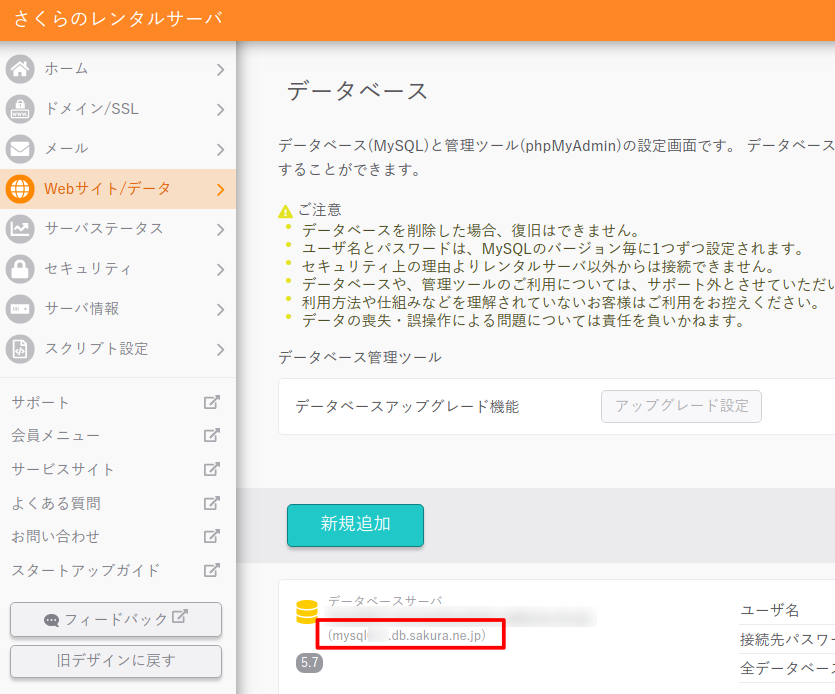Click external link icon beside サービスサイト
Screen dimensions: 835x694
click(212, 469)
